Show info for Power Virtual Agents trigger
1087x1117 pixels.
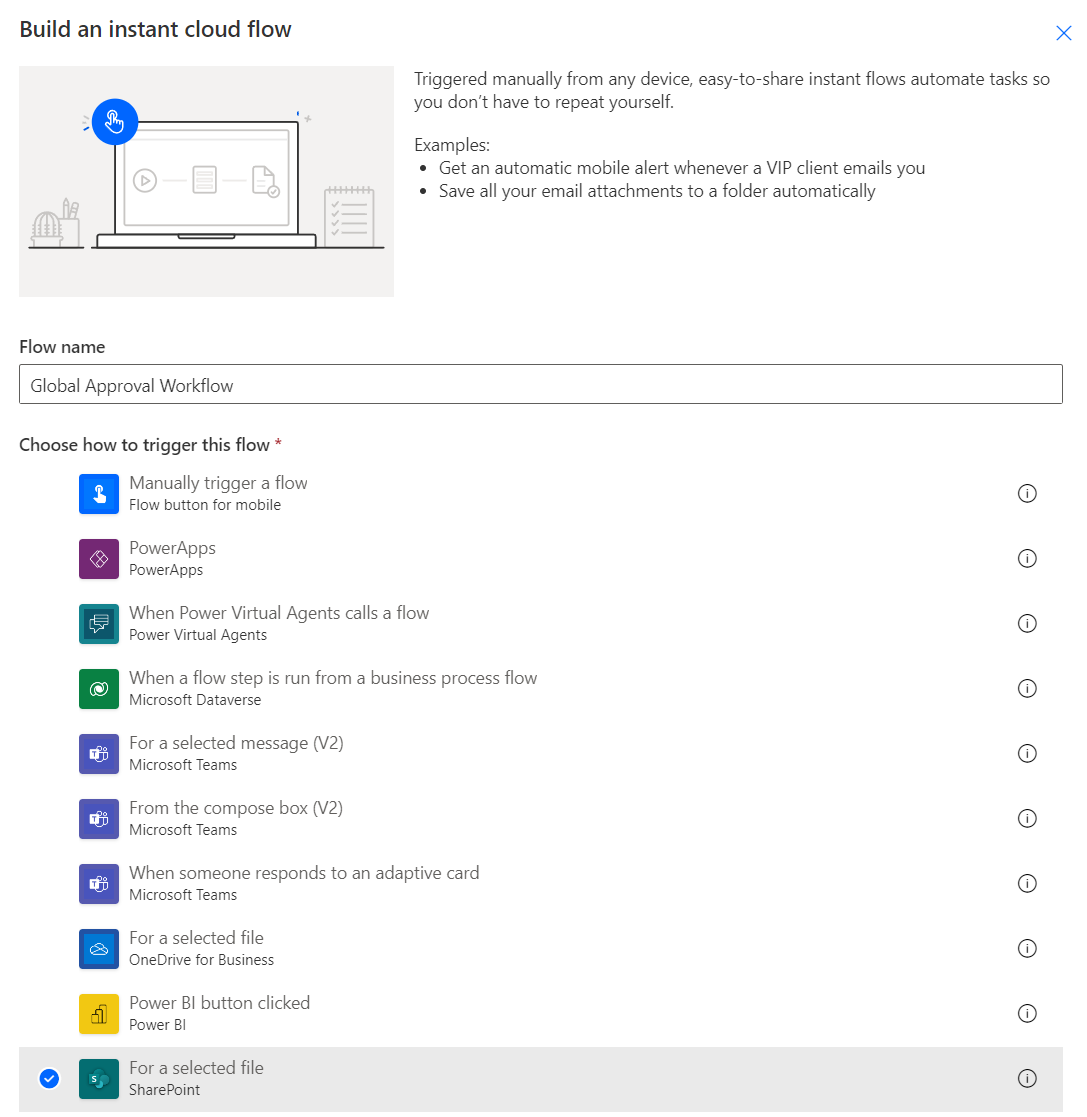coord(1026,623)
